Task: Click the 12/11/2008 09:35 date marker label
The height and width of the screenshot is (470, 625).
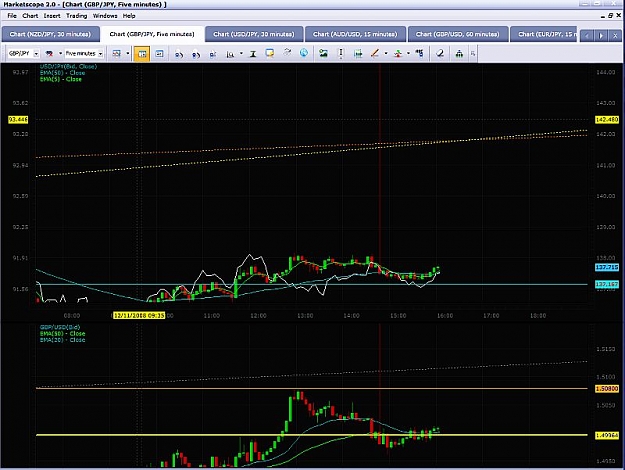Action: (x=139, y=315)
